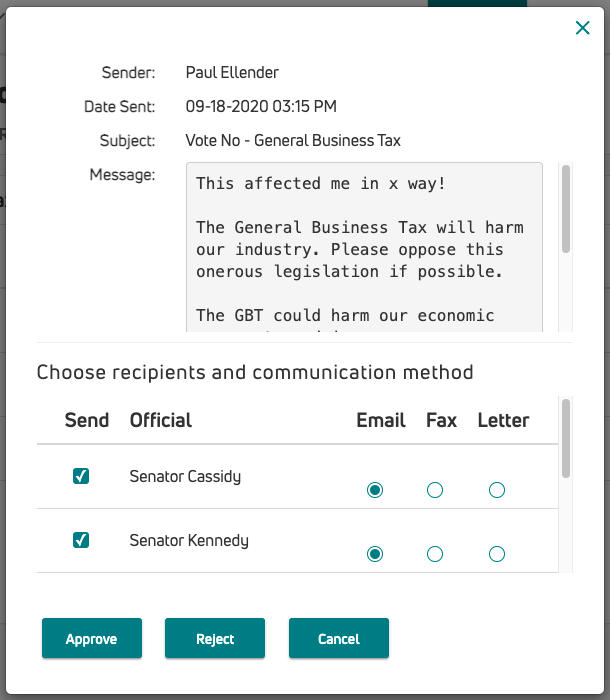Choose Fax for Senator Kennedy
Image resolution: width=610 pixels, height=700 pixels.
tap(435, 554)
